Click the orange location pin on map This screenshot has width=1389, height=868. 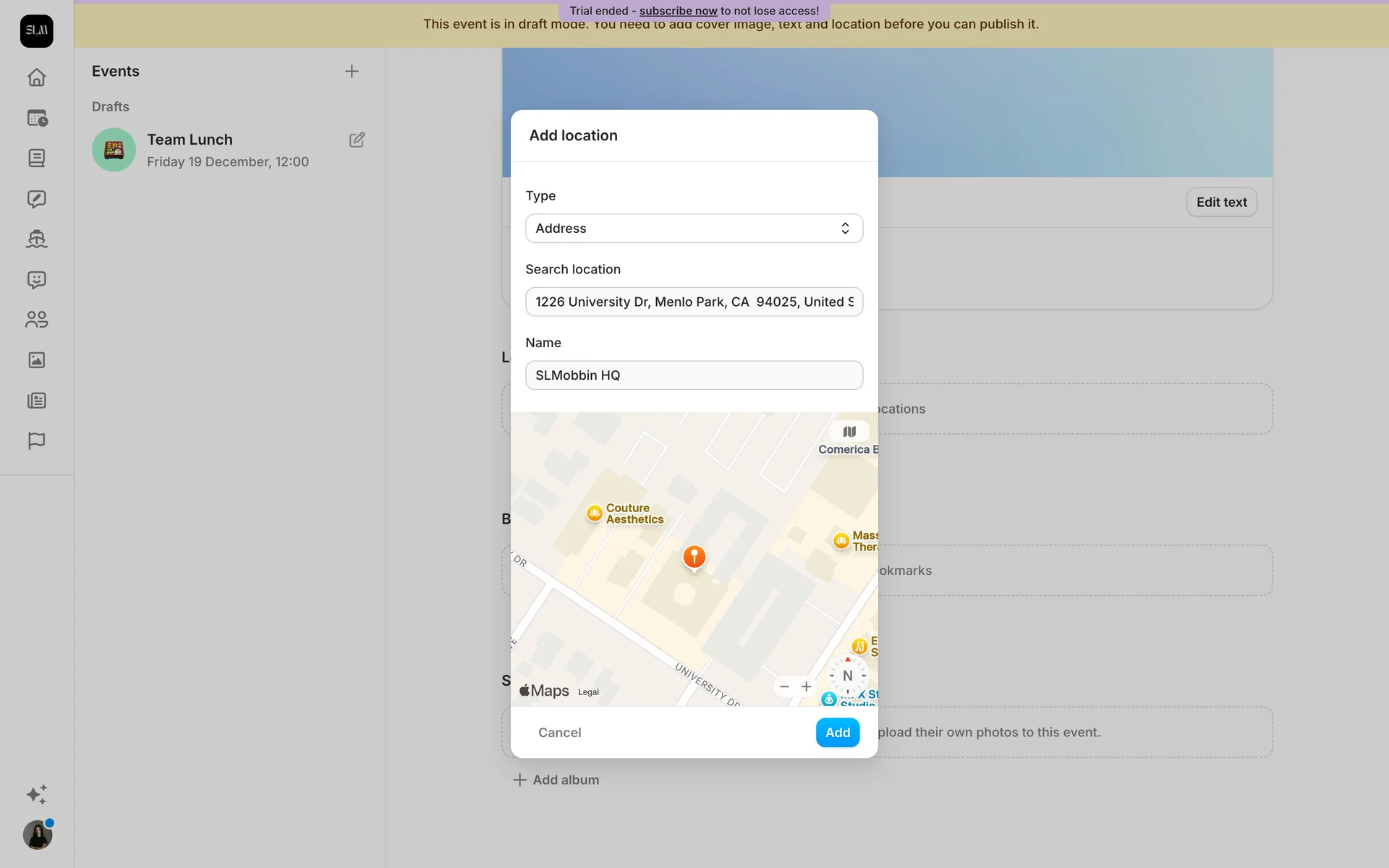[x=694, y=556]
